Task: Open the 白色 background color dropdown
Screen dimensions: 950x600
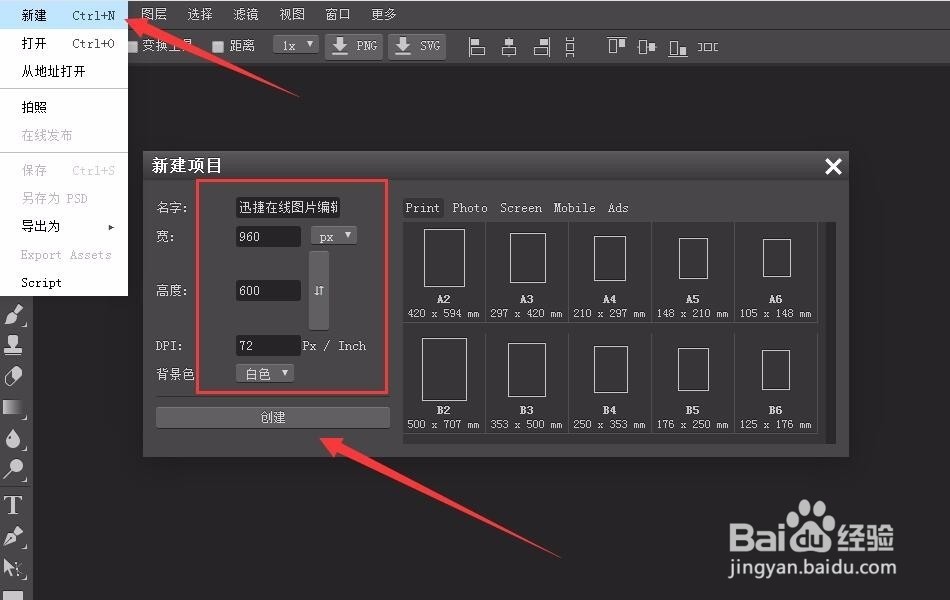Action: click(265, 373)
